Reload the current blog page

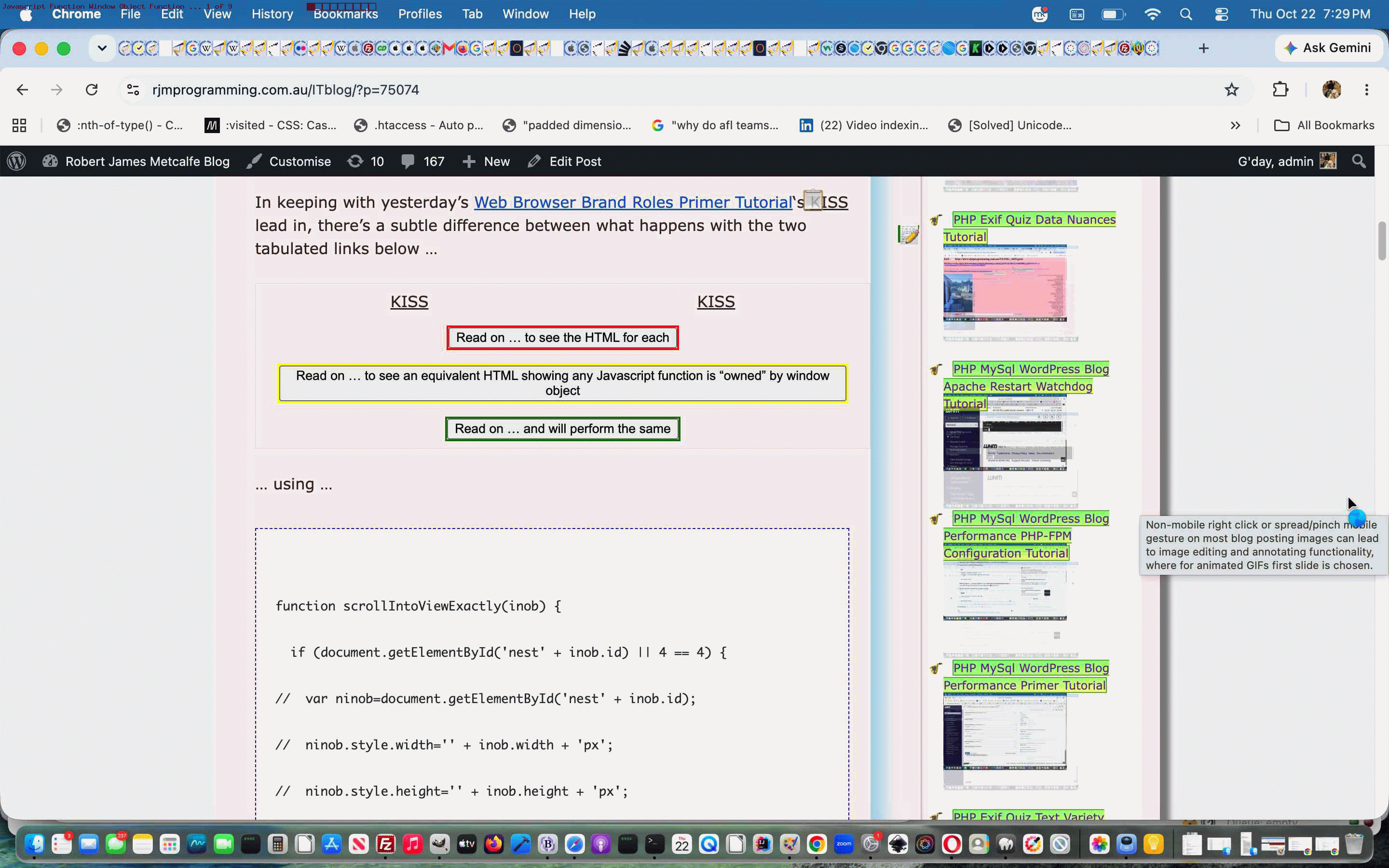92,90
